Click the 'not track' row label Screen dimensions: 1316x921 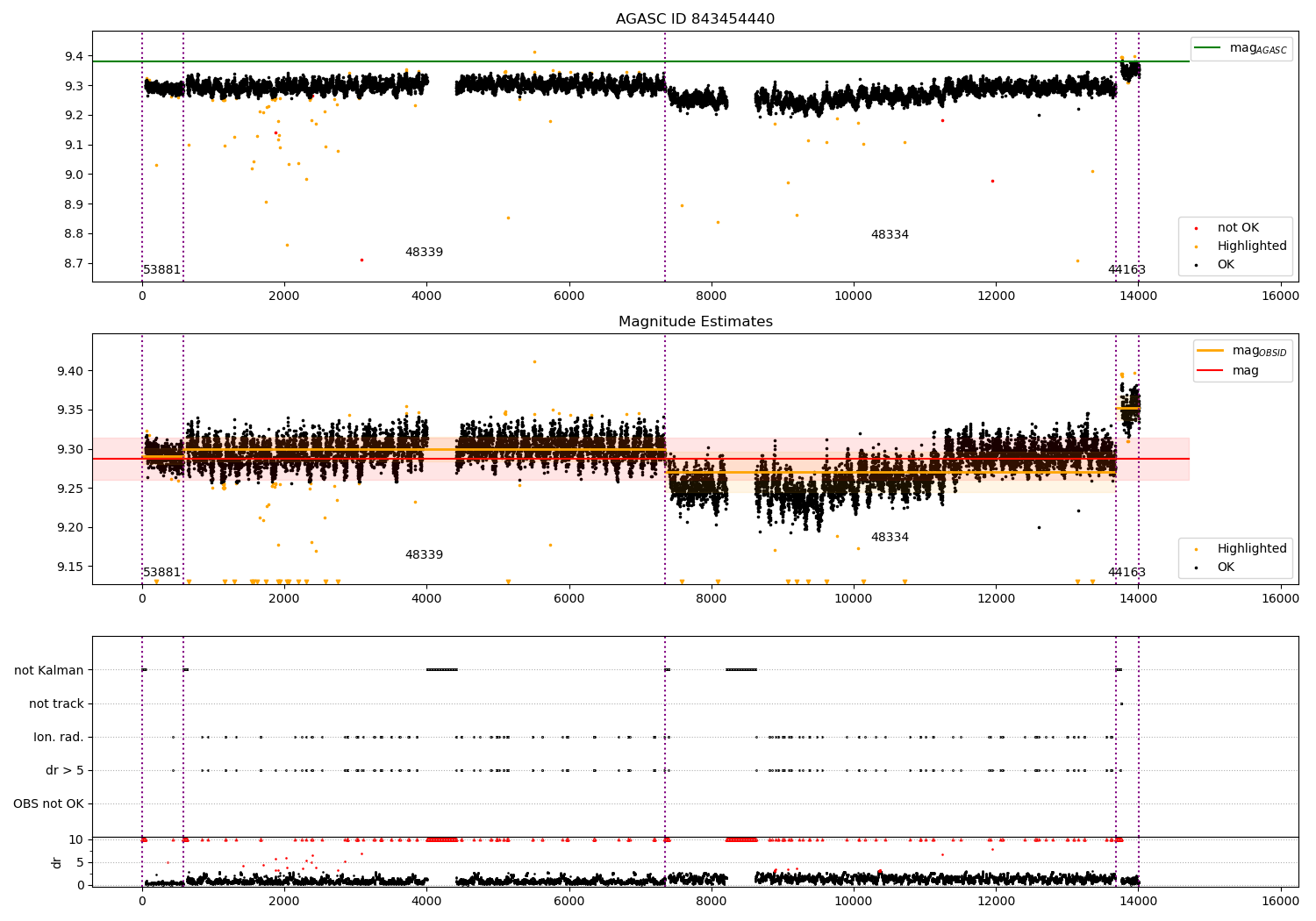pos(56,704)
